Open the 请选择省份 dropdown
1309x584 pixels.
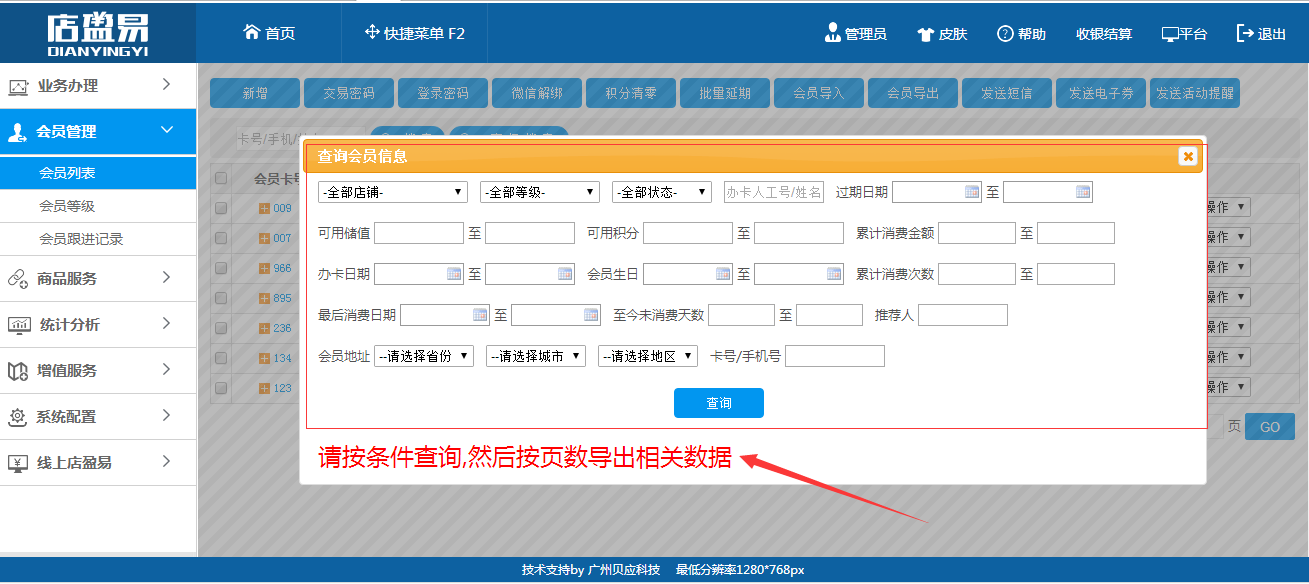(x=424, y=356)
